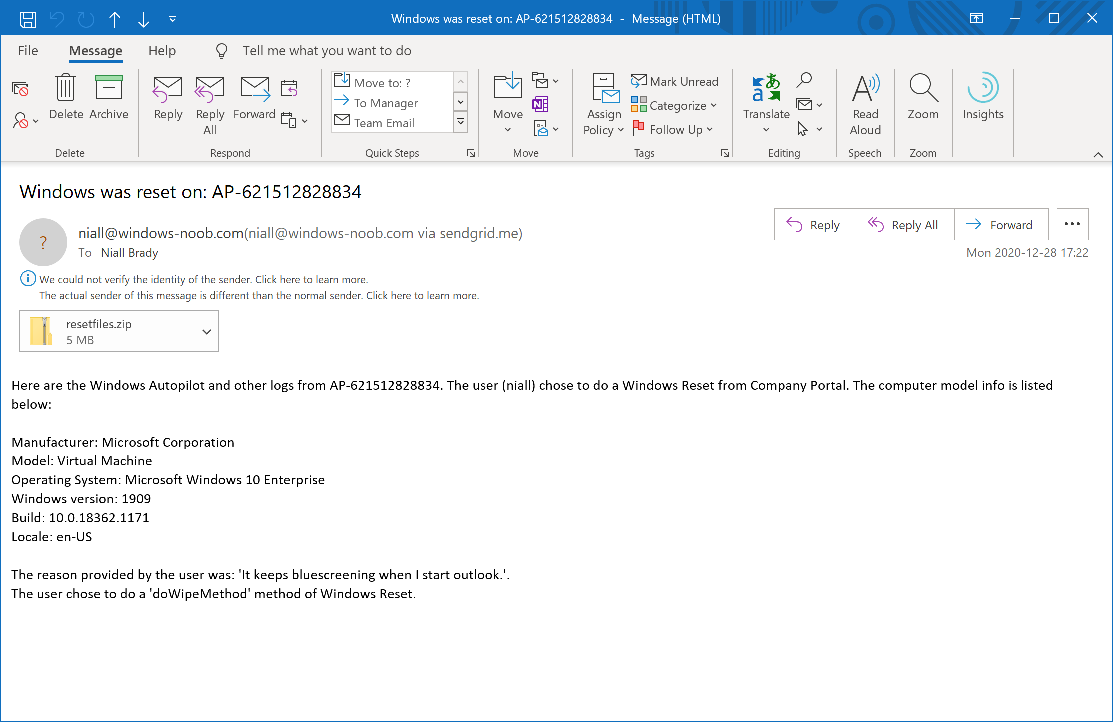Collapse the ribbon with the chevron
This screenshot has width=1113, height=722.
click(x=1098, y=154)
